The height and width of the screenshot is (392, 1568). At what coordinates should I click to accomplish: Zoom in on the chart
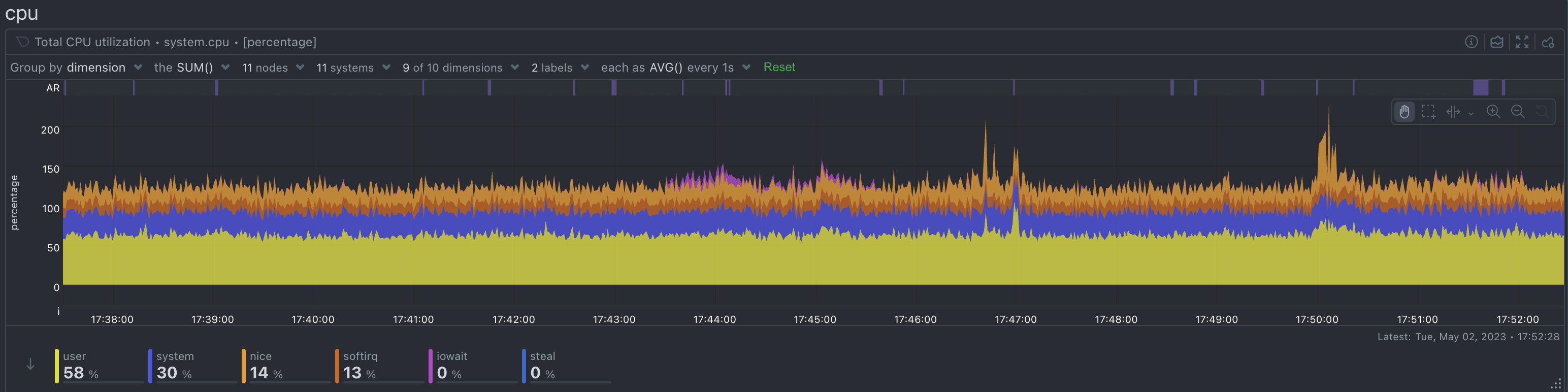click(1493, 112)
